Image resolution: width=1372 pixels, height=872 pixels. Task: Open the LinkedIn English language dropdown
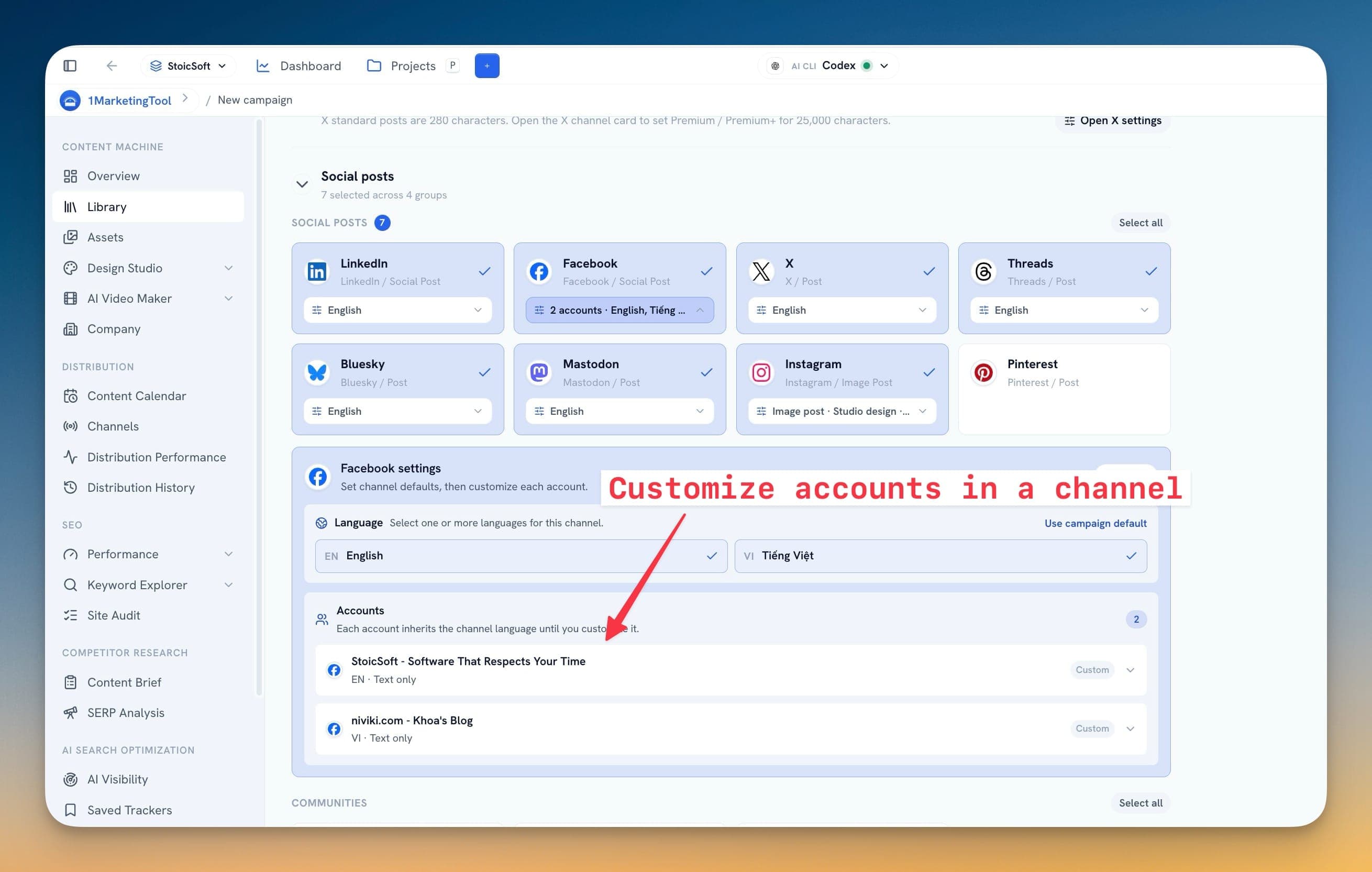tap(397, 310)
